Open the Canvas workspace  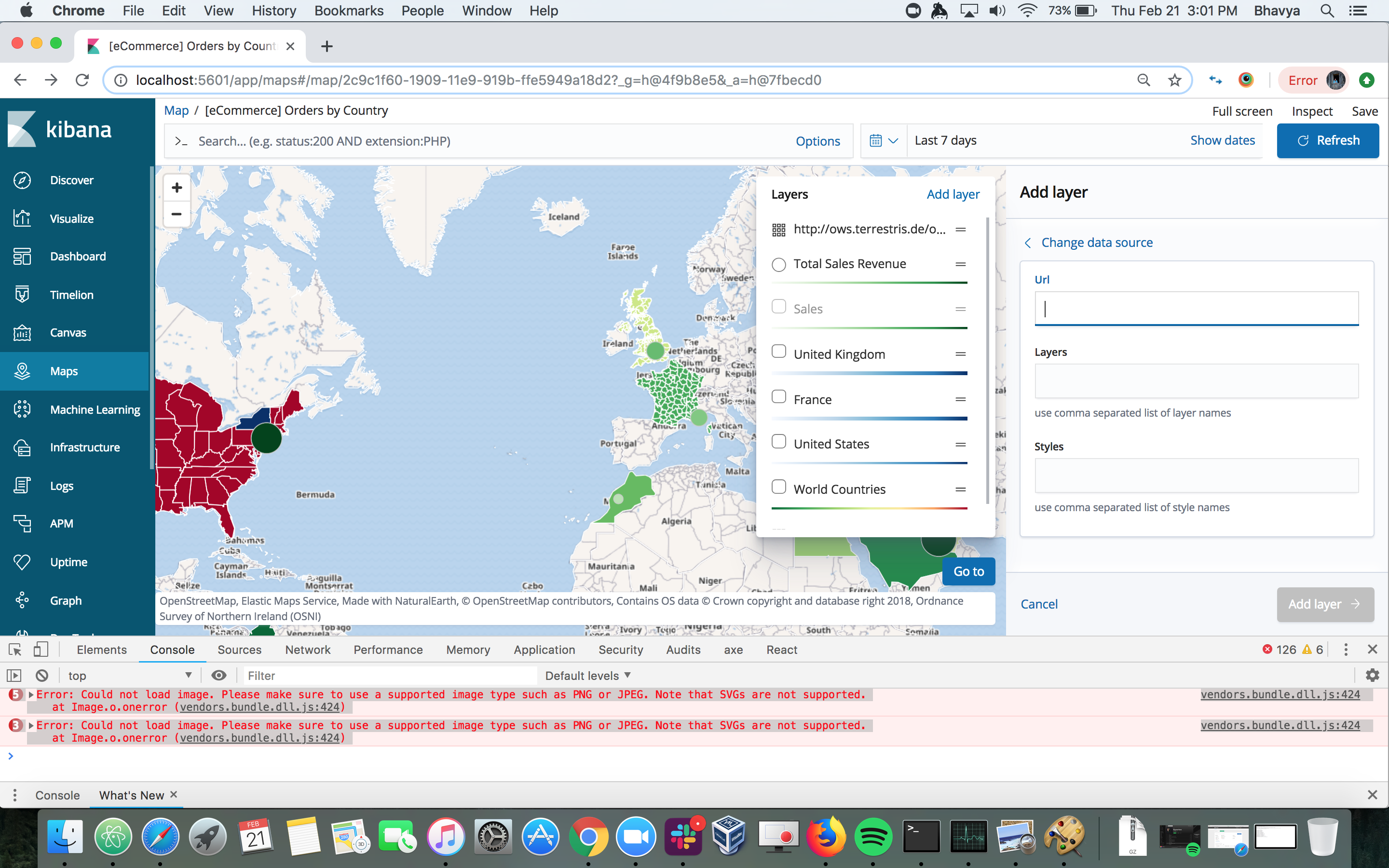[x=67, y=332]
